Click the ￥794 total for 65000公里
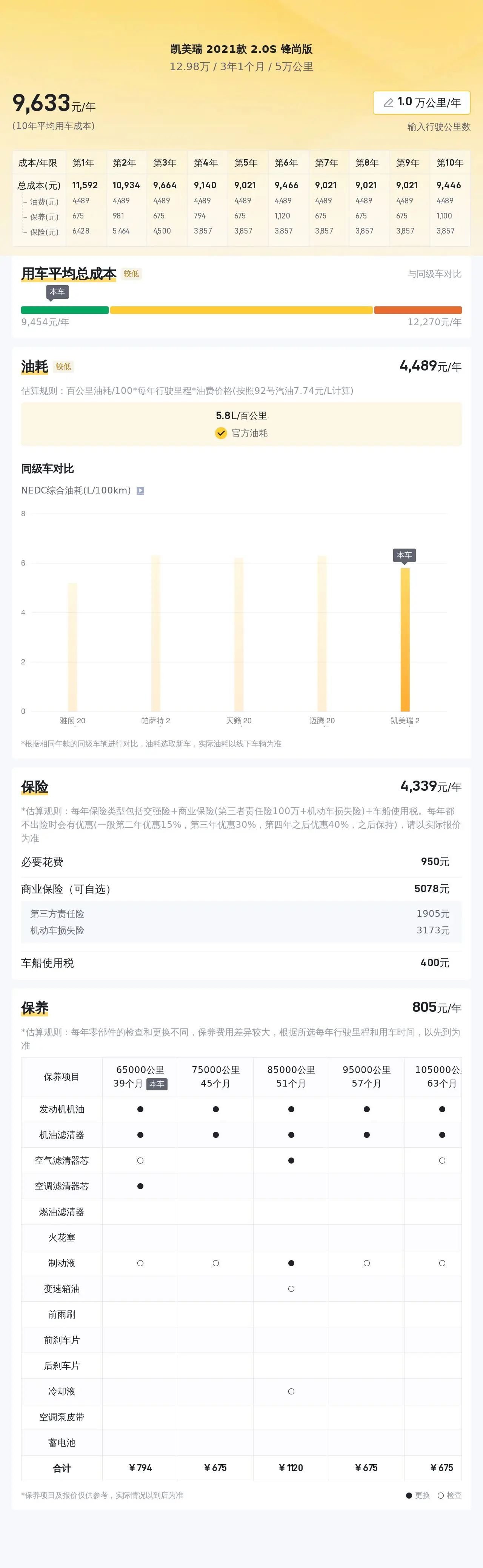This screenshot has width=483, height=1568. [140, 1468]
